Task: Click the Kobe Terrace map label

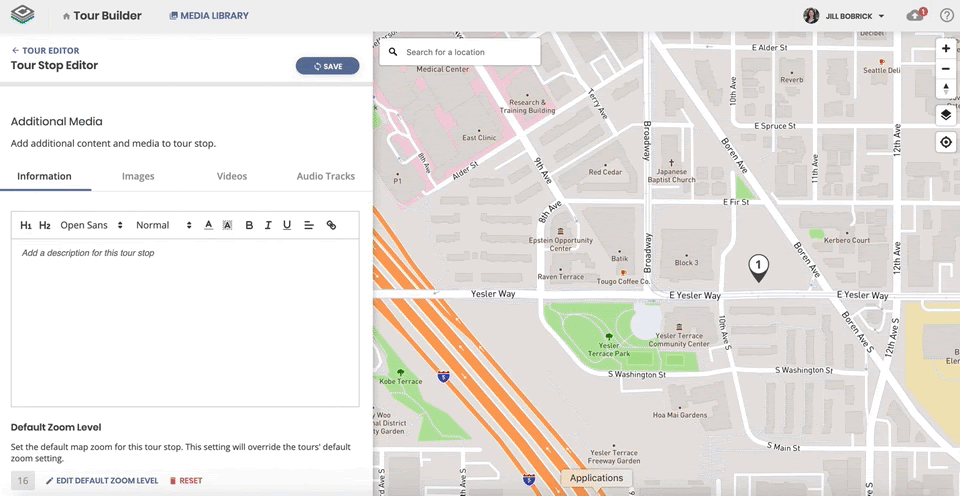Action: coord(400,381)
